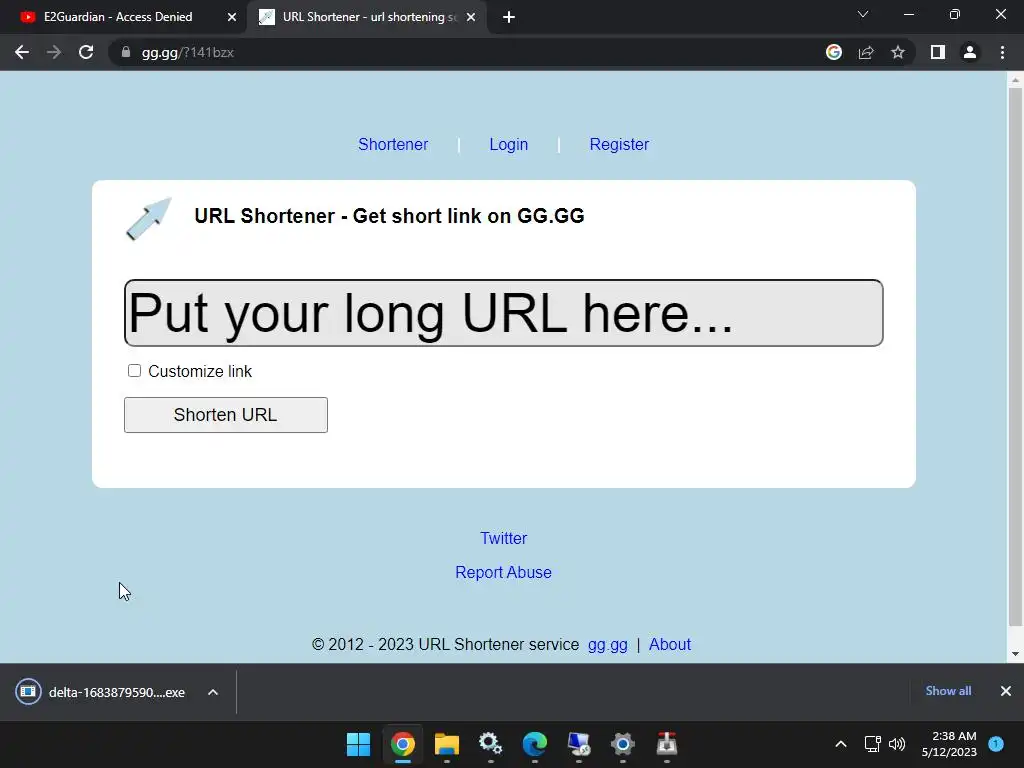The width and height of the screenshot is (1024, 768).
Task: Open the tab search dropdown
Action: coord(863,14)
